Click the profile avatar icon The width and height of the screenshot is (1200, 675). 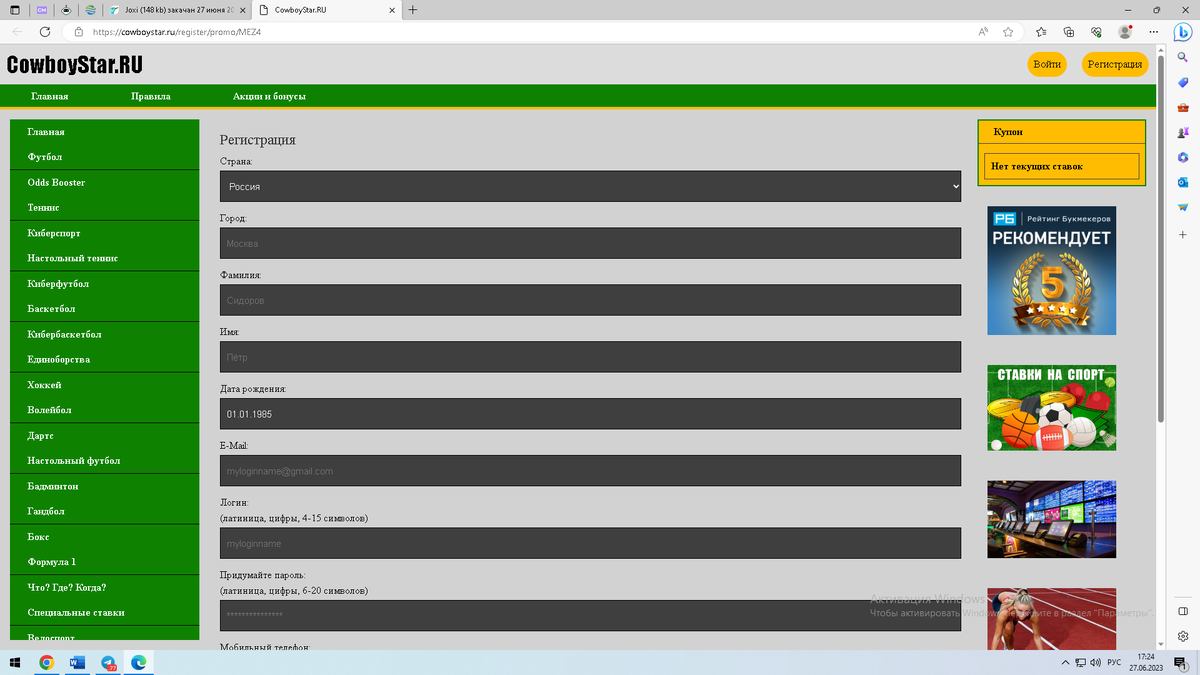pyautogui.click(x=1125, y=32)
